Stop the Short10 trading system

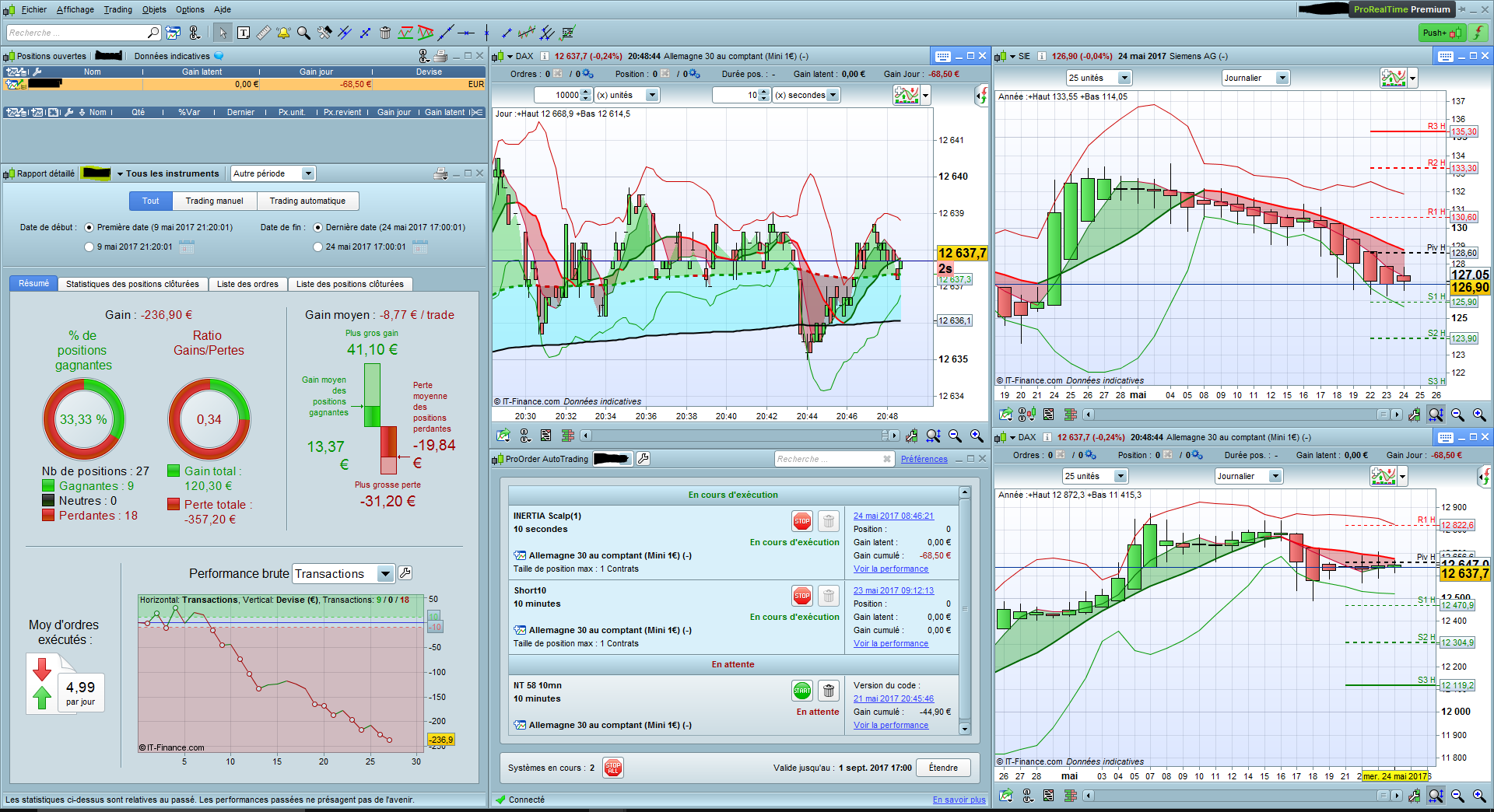802,596
